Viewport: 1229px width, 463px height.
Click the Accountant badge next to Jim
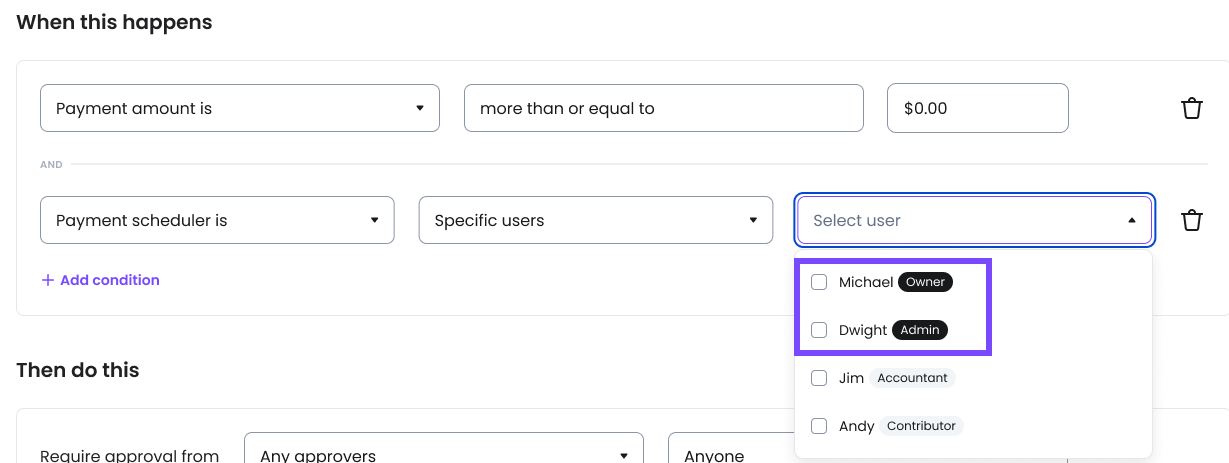912,378
